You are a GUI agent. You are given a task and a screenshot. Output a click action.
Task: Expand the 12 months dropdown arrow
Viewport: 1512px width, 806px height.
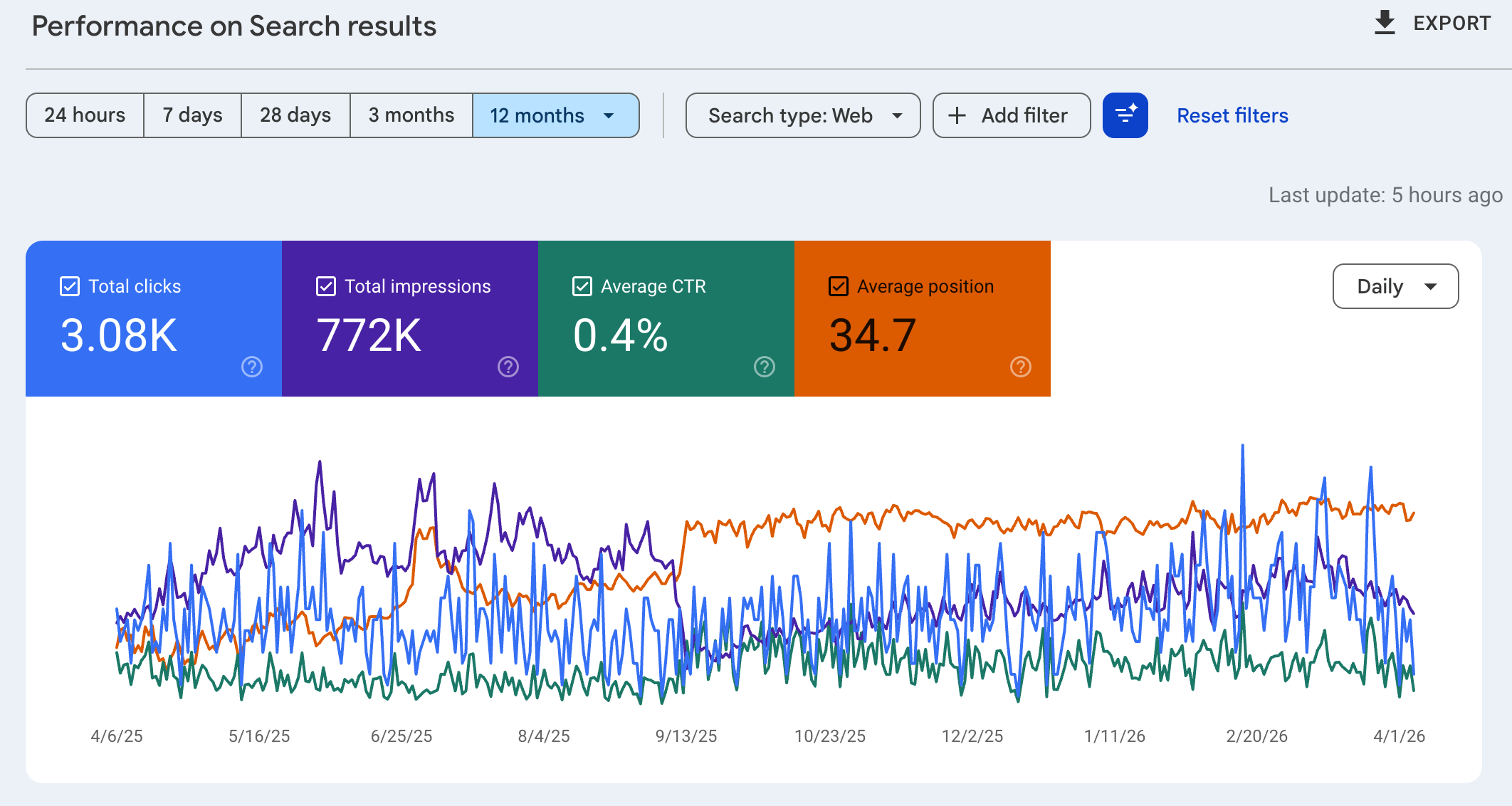(609, 115)
